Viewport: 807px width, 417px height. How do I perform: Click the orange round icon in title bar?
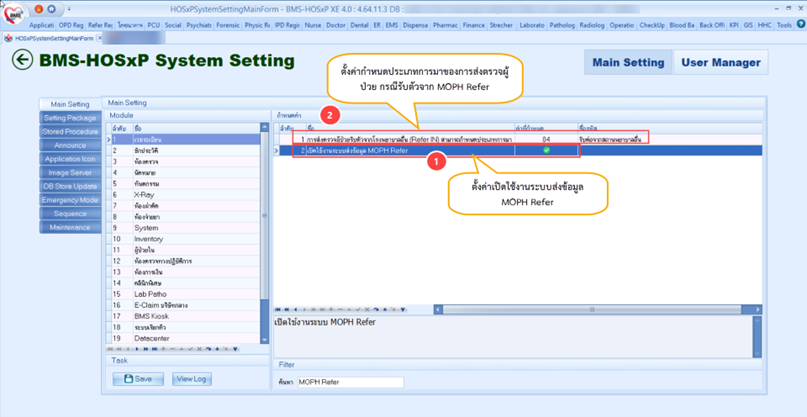(39, 9)
